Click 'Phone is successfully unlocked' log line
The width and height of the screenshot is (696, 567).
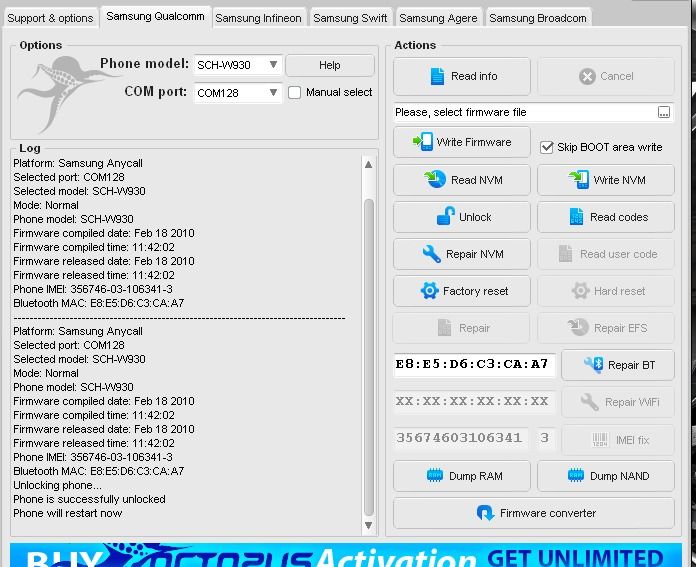[89, 499]
